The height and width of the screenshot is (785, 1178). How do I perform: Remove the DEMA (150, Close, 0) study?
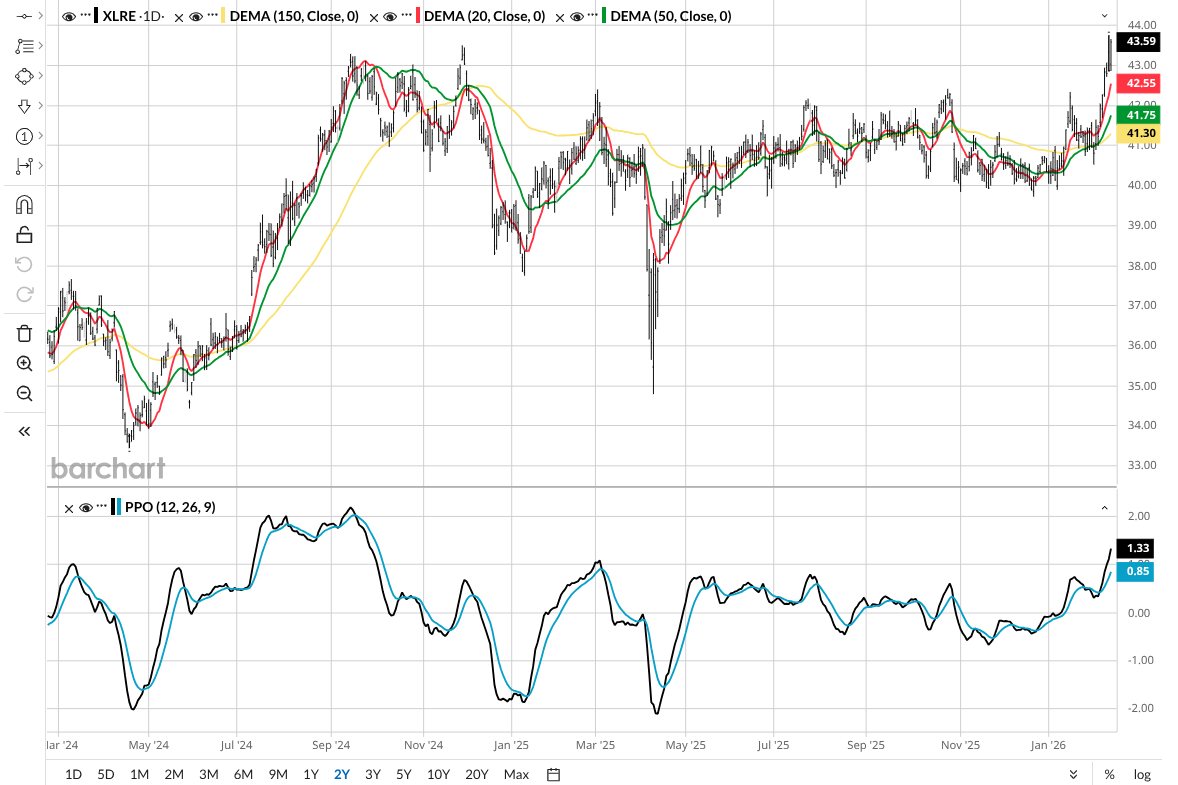(180, 17)
